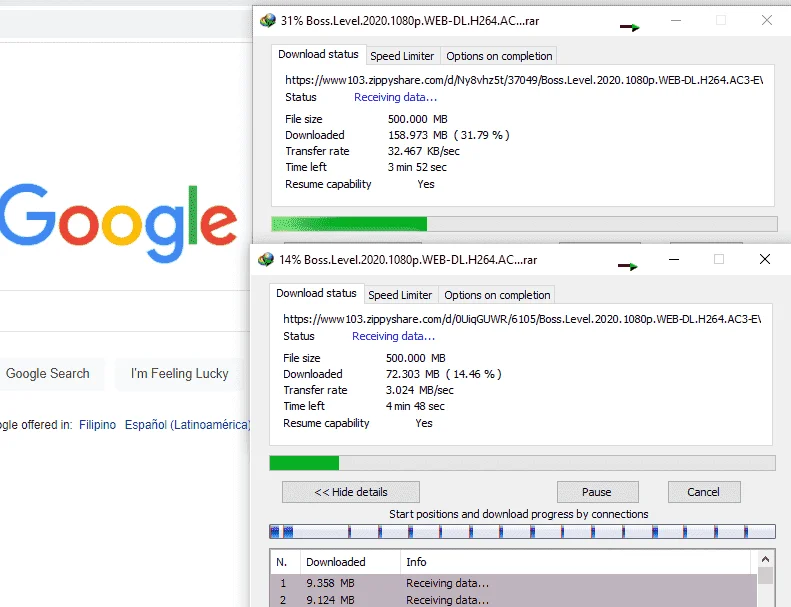Minimize the 31% download window

(x=676, y=20)
